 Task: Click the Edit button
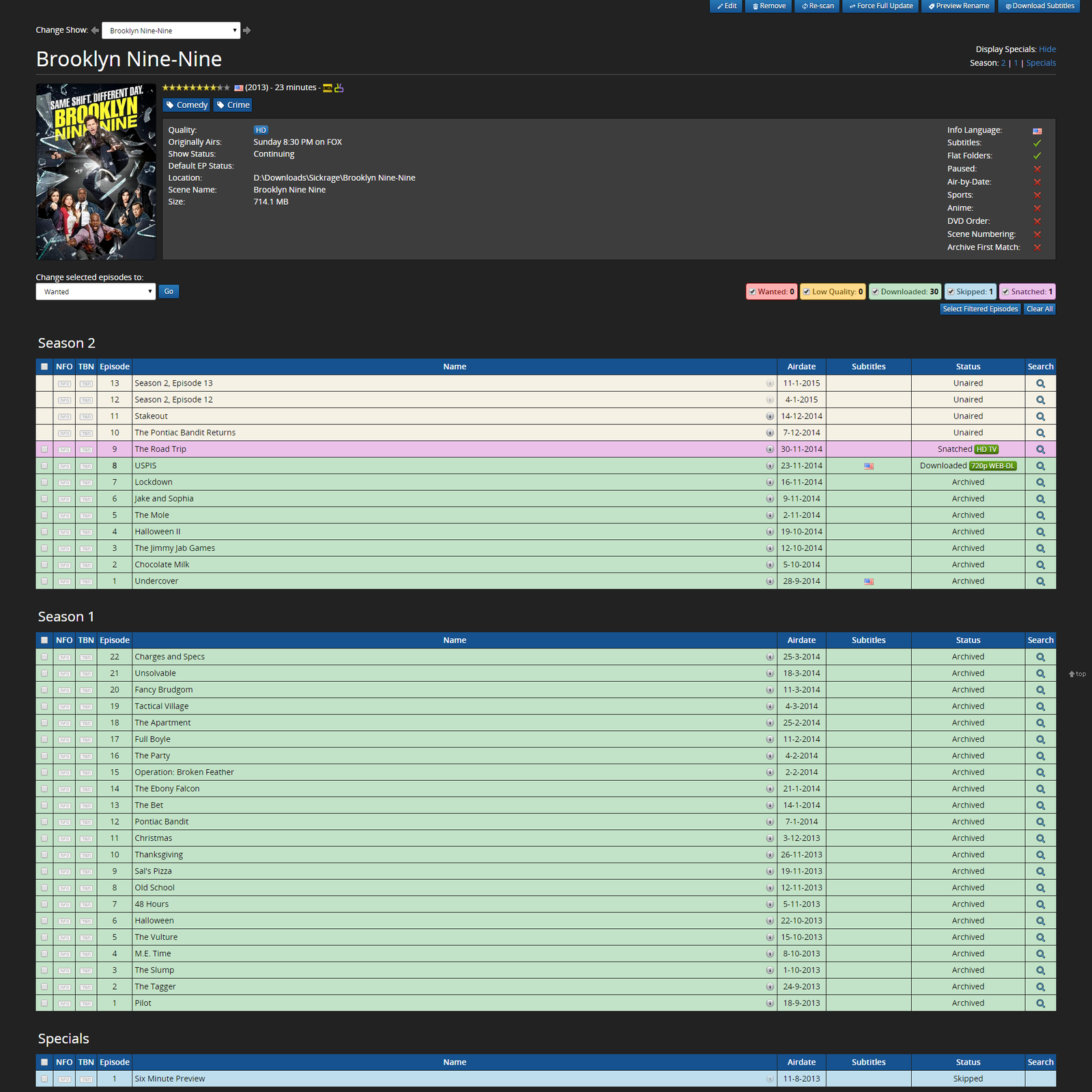(x=726, y=6)
